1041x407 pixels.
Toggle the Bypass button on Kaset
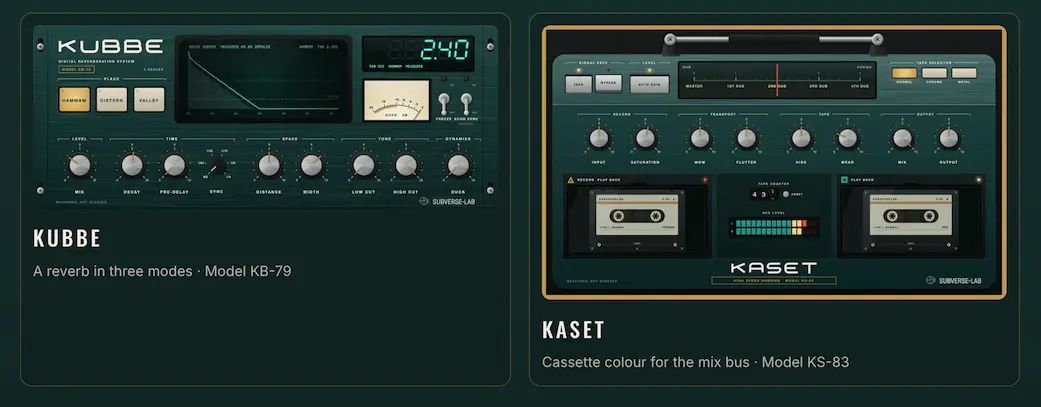point(608,84)
